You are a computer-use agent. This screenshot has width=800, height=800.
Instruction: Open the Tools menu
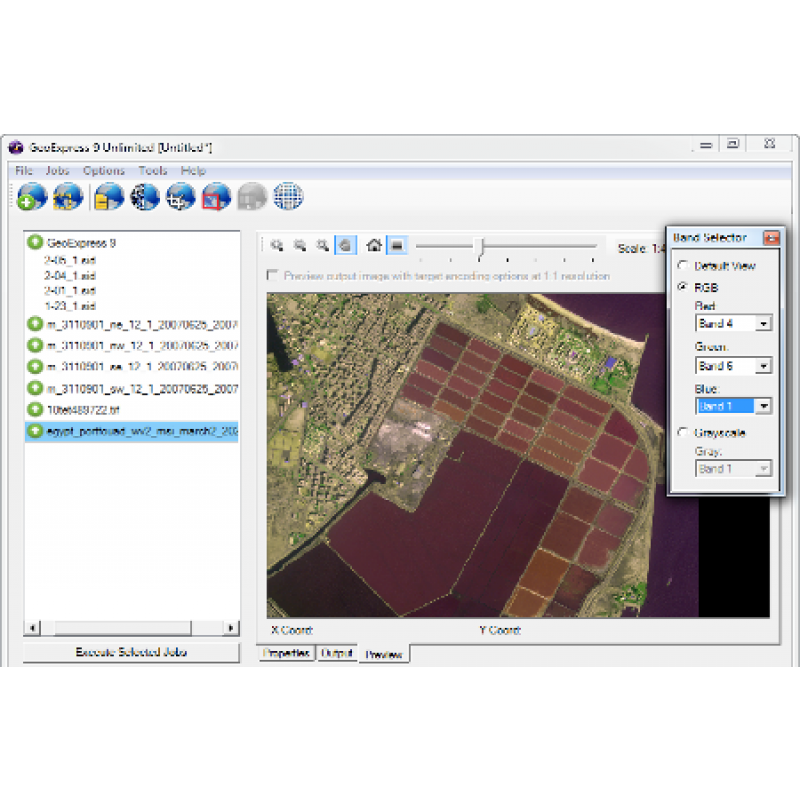pos(152,171)
